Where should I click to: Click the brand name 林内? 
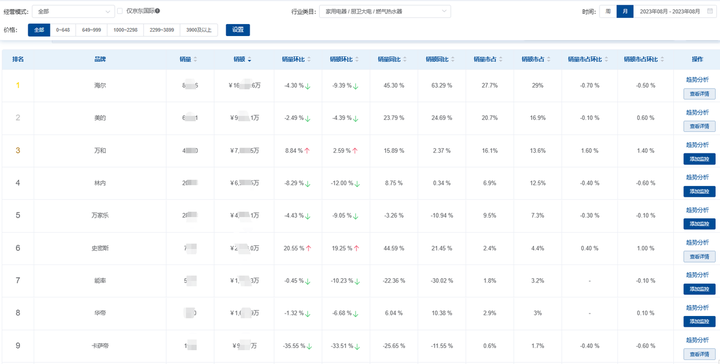(100, 183)
